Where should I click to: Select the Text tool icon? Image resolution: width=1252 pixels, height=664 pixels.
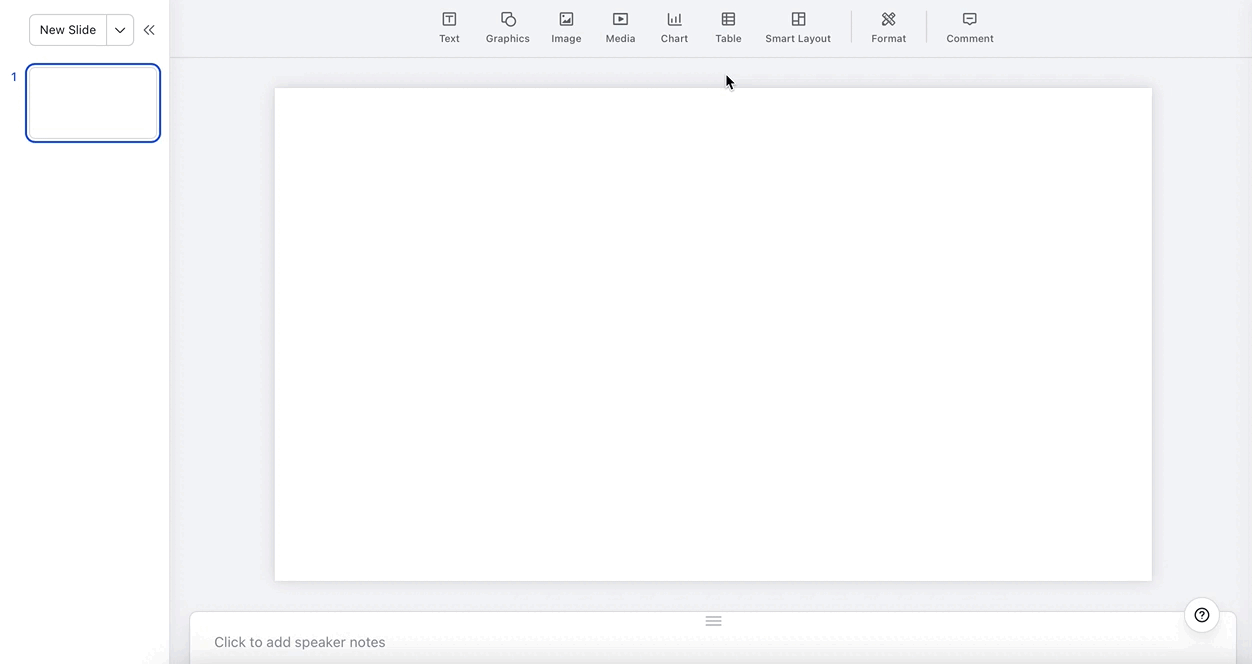point(449,19)
